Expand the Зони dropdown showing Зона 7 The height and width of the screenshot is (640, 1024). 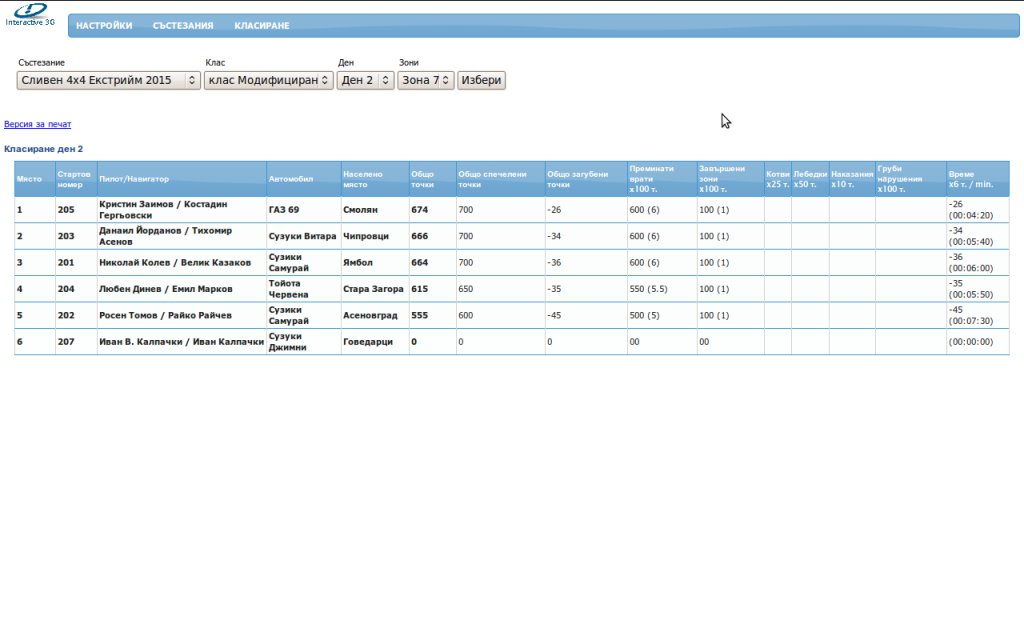(425, 80)
